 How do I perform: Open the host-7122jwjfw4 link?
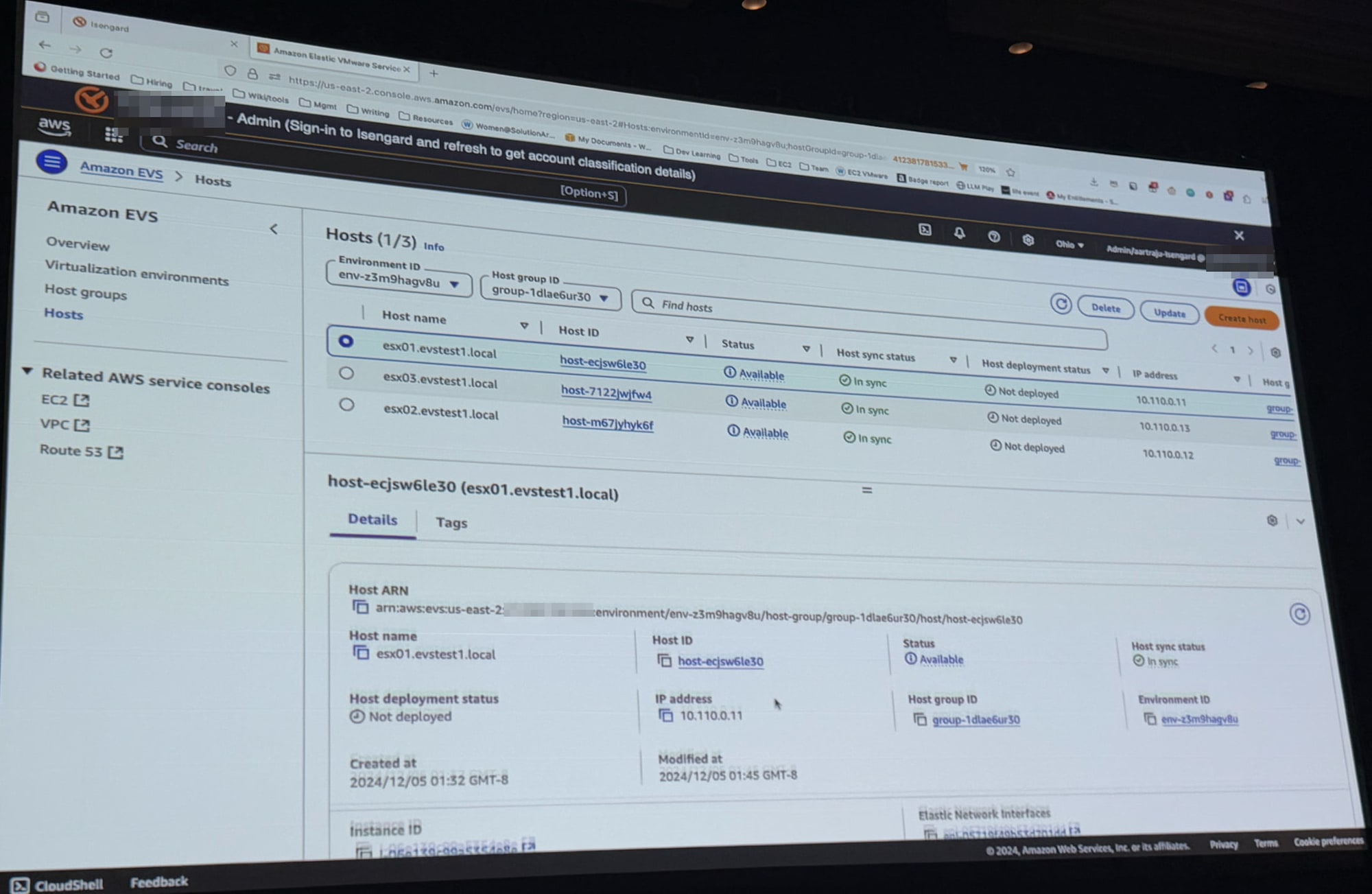click(606, 392)
